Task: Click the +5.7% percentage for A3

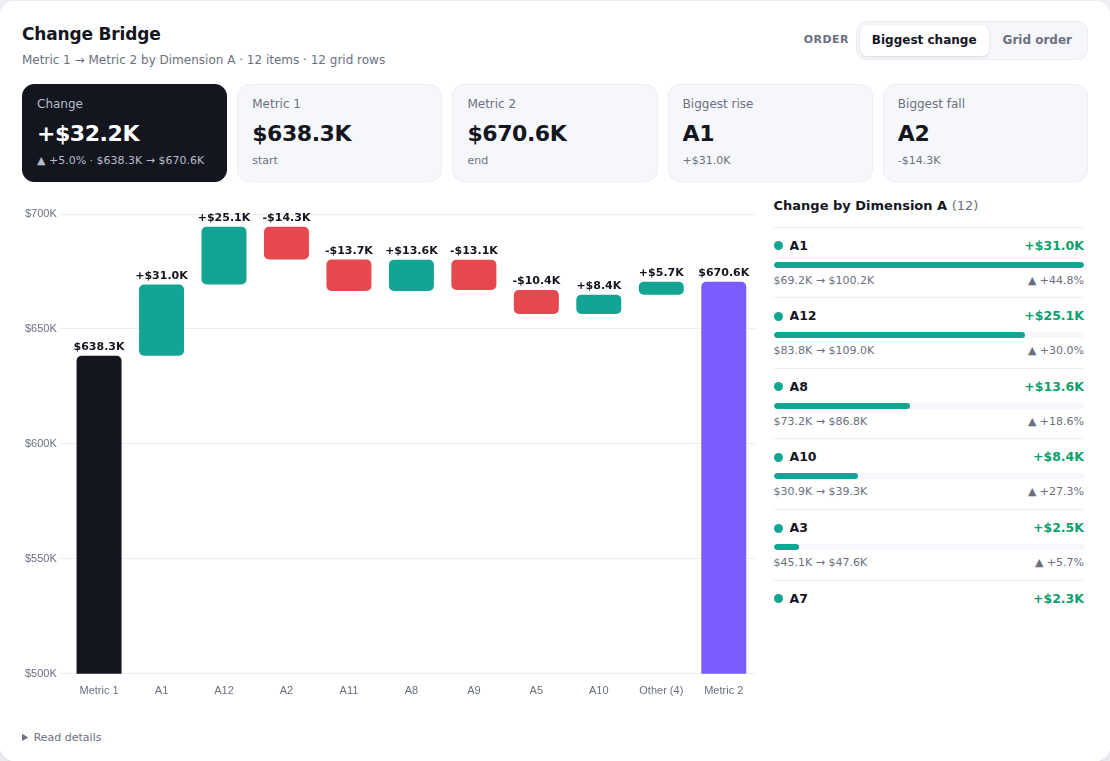Action: [1059, 562]
